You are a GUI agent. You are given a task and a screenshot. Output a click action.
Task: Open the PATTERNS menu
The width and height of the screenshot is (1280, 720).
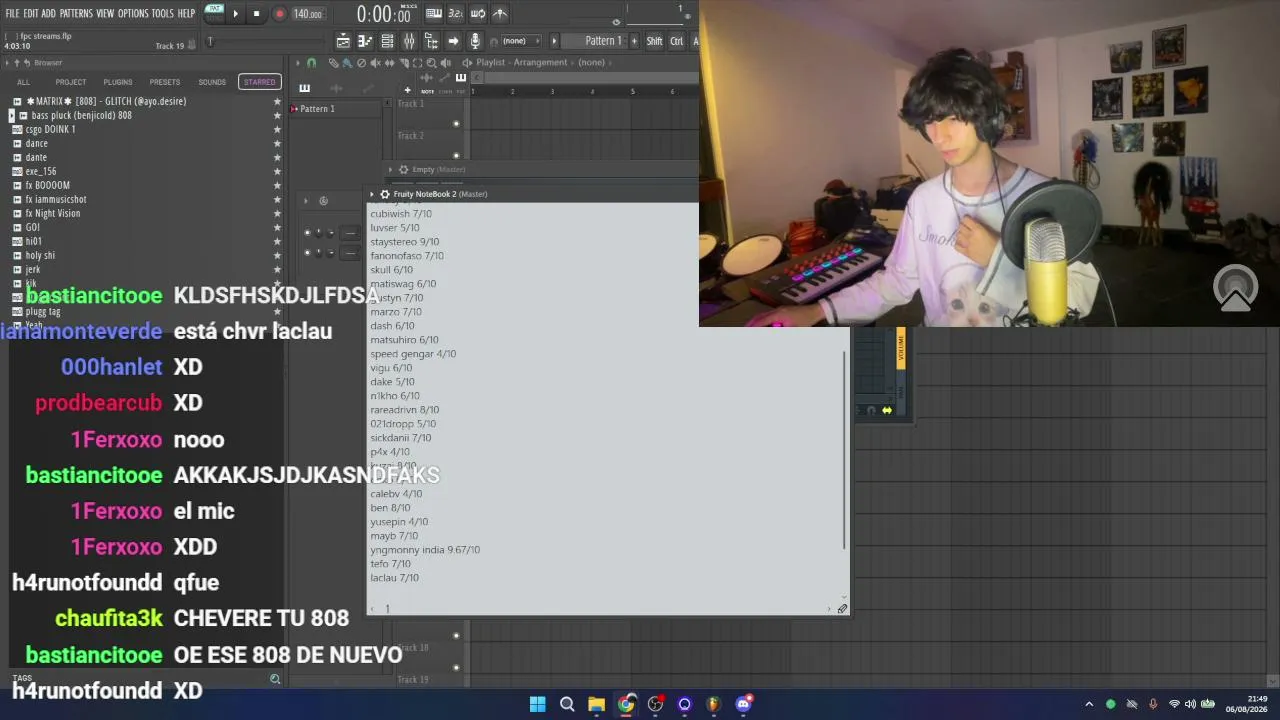[x=76, y=14]
